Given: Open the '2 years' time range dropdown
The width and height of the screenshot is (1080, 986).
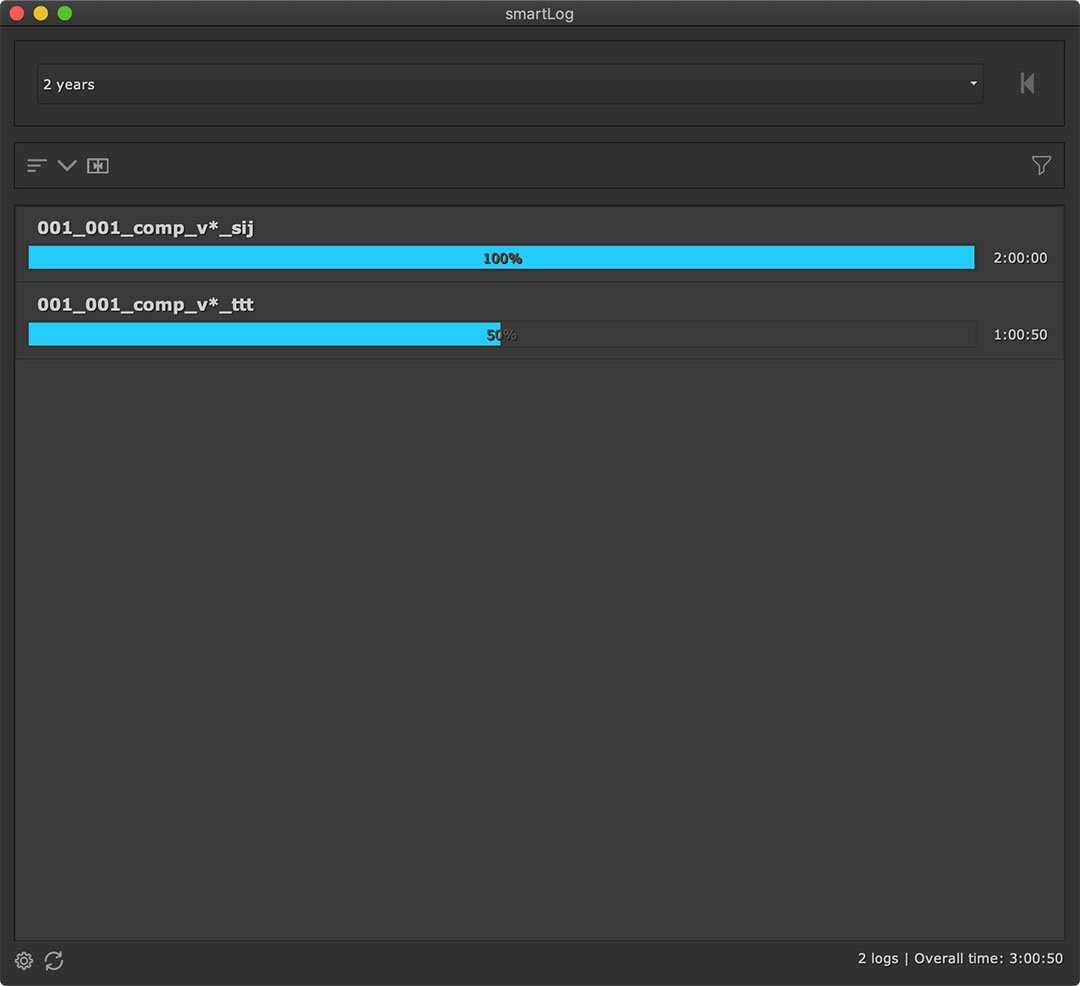Looking at the screenshot, I should click(509, 84).
